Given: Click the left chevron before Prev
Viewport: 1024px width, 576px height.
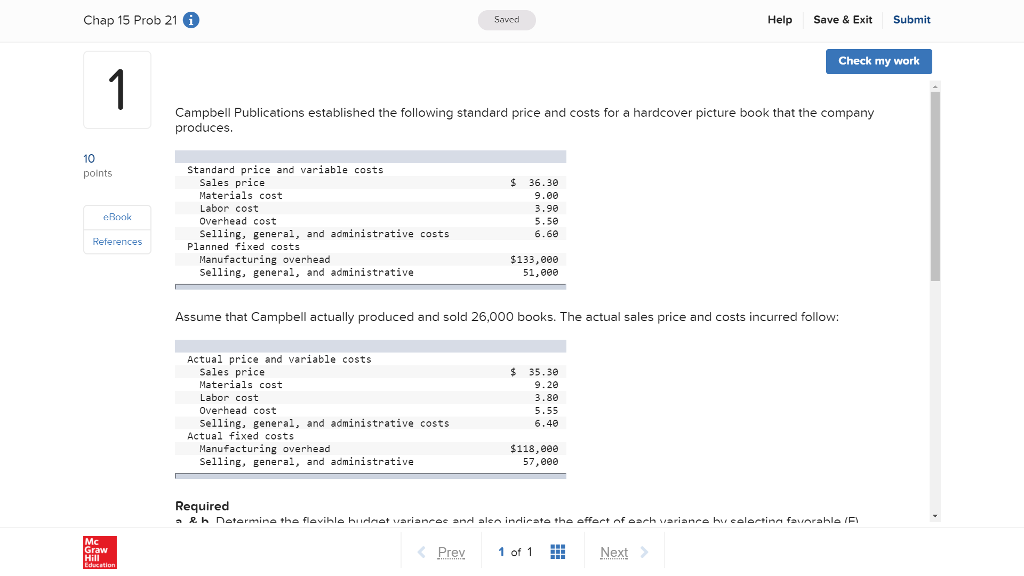Looking at the screenshot, I should pos(421,552).
